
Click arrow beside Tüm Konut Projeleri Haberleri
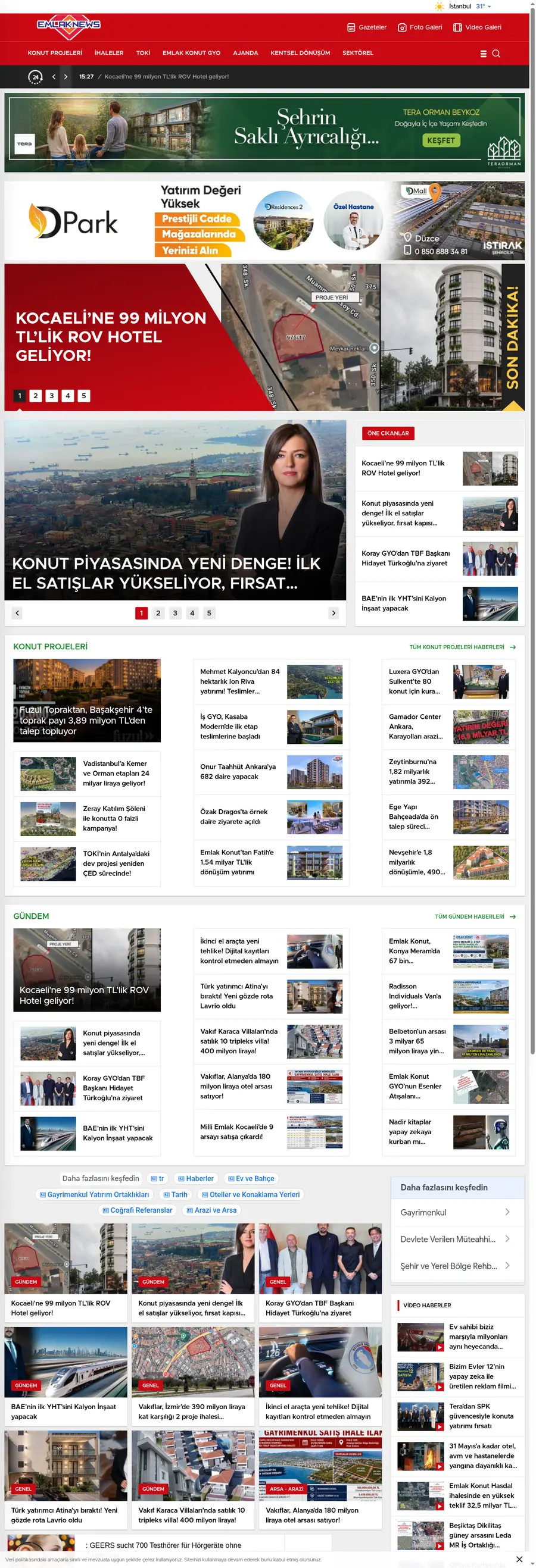coord(512,647)
